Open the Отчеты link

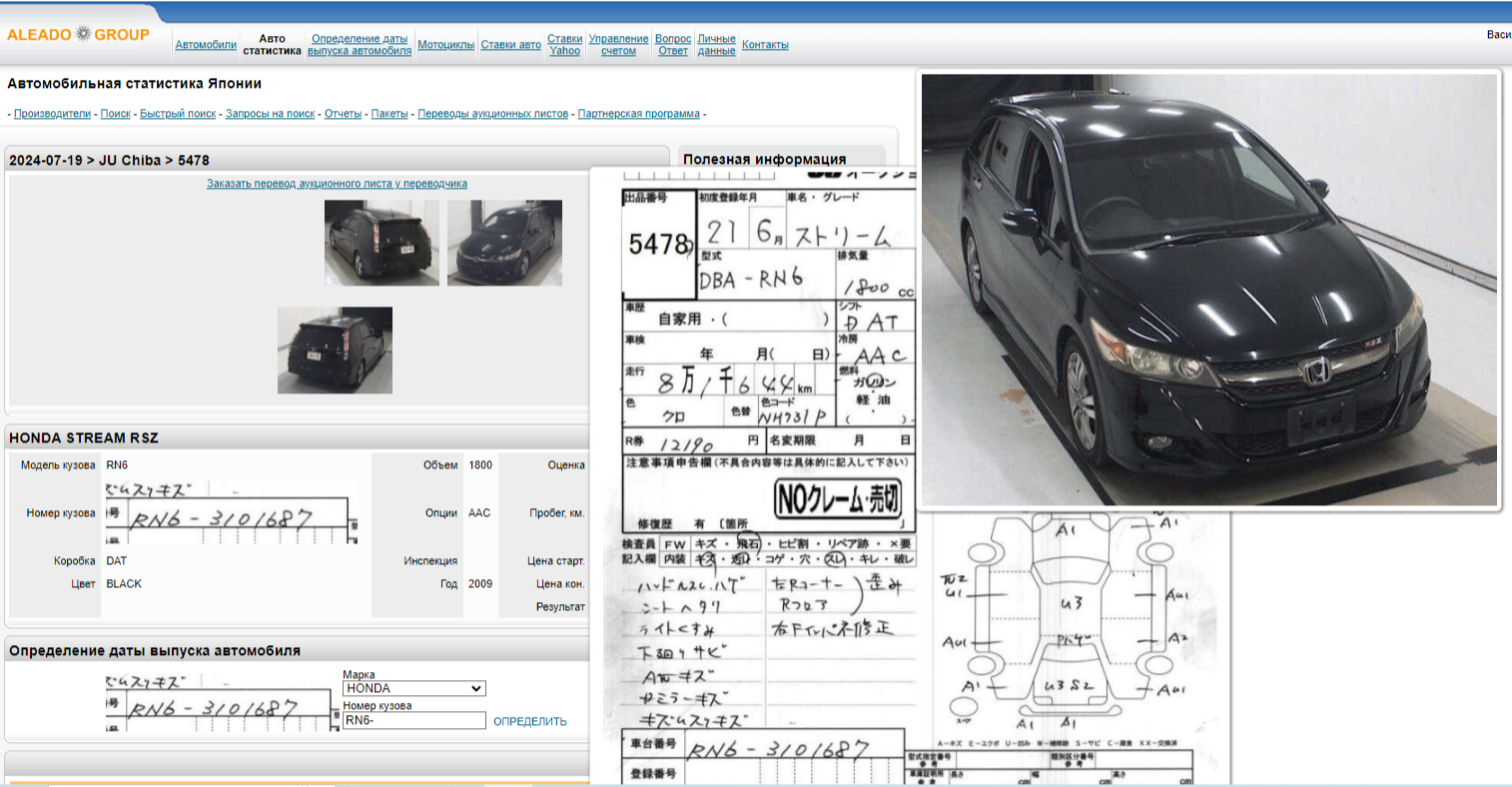343,114
